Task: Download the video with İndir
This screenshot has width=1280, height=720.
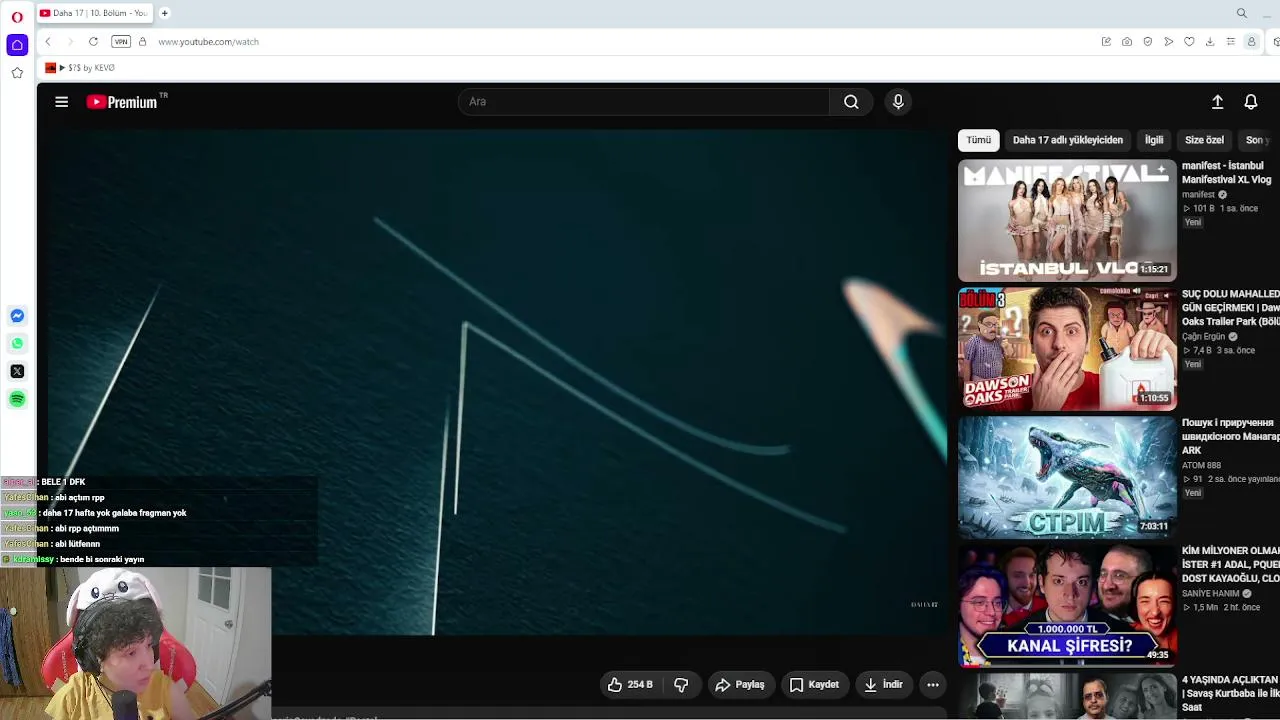Action: point(884,685)
